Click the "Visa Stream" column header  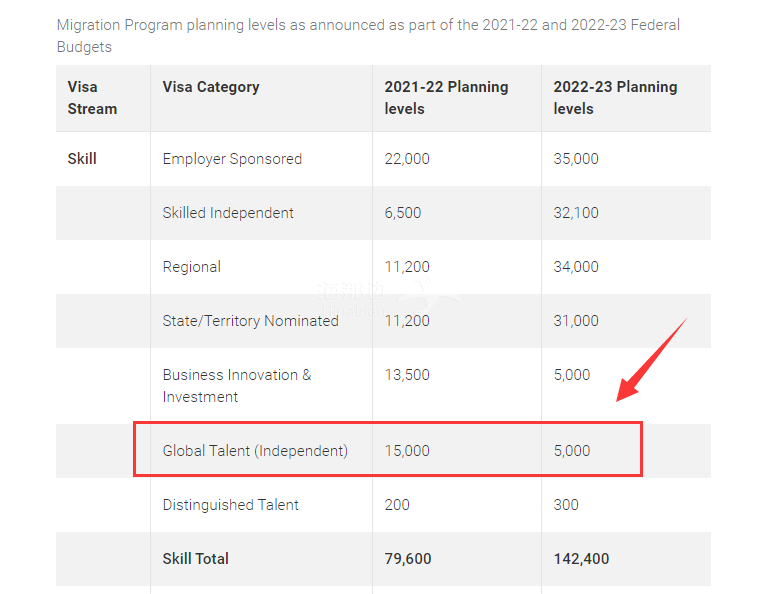pos(92,98)
